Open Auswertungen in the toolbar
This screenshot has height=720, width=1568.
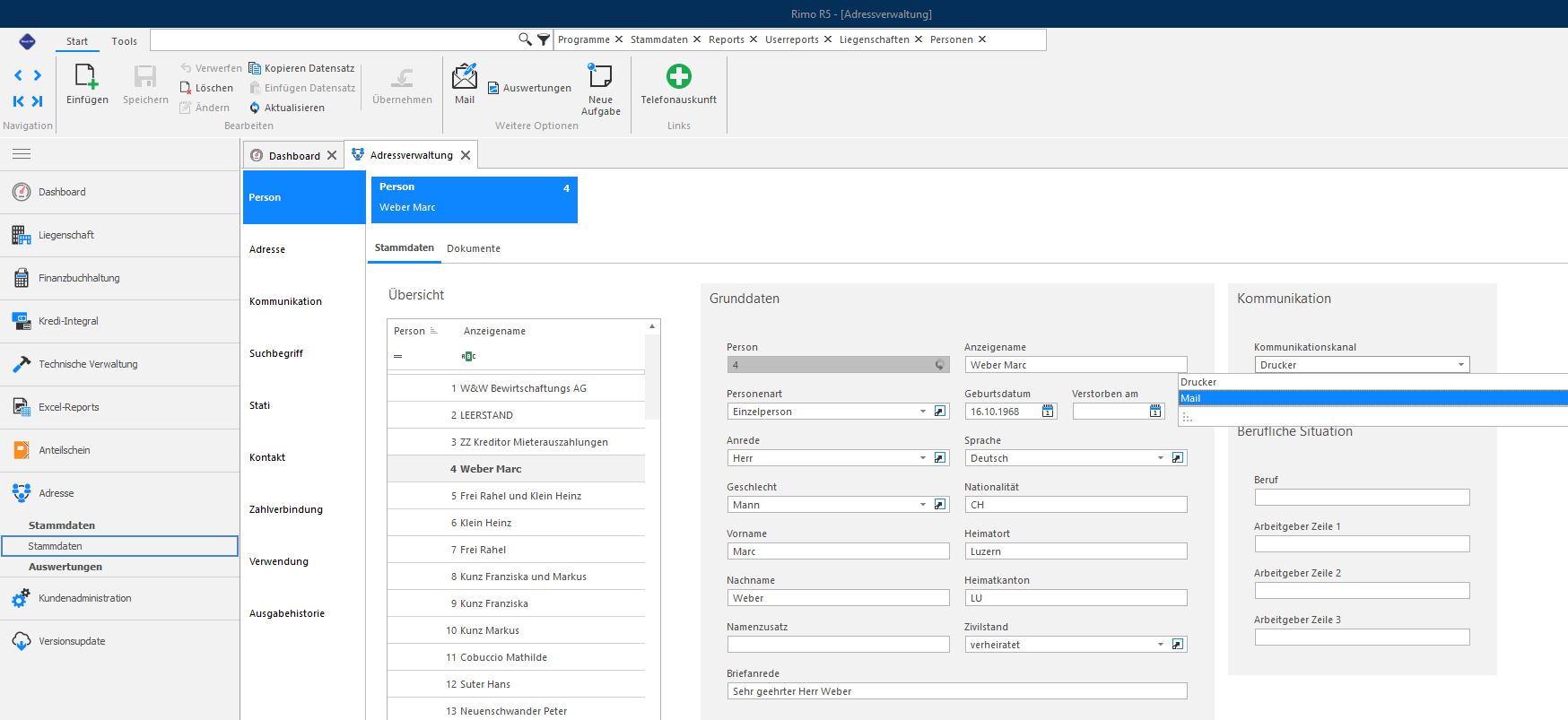click(529, 88)
